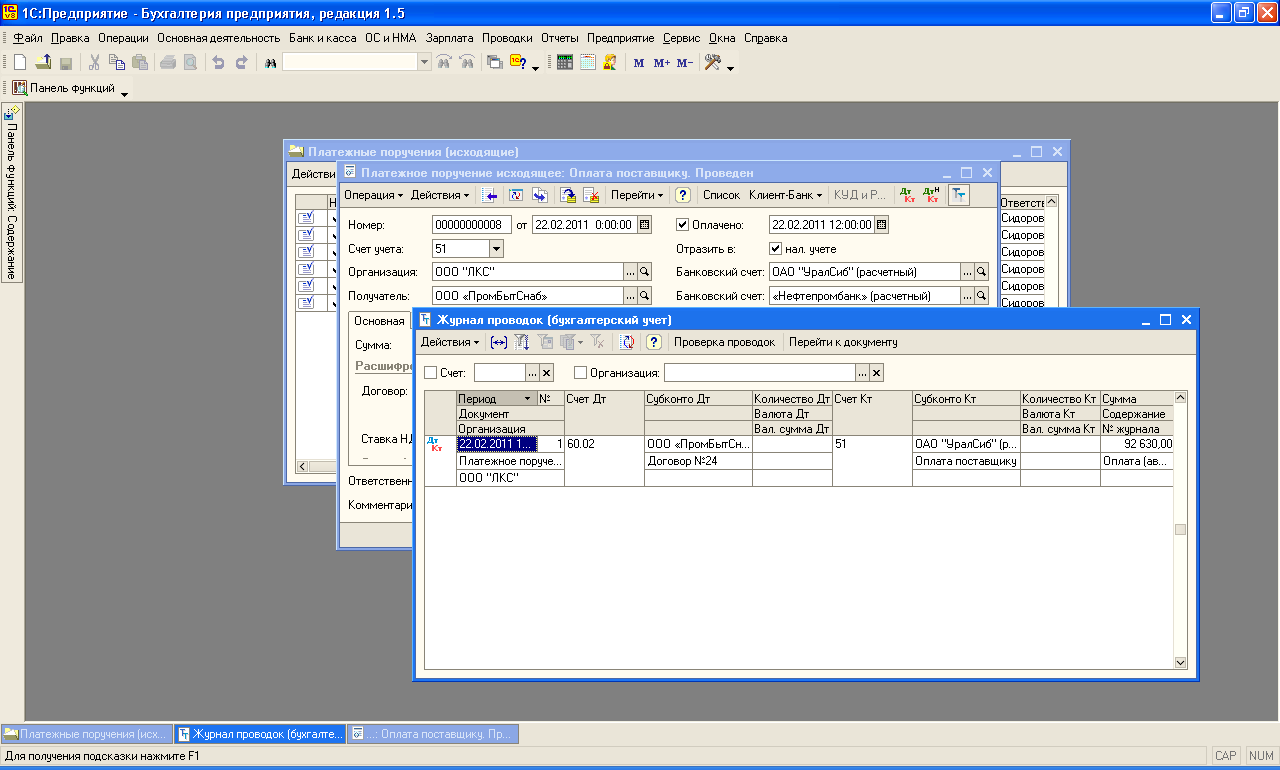Open the Операции menu
This screenshot has height=770, width=1280.
[x=123, y=38]
